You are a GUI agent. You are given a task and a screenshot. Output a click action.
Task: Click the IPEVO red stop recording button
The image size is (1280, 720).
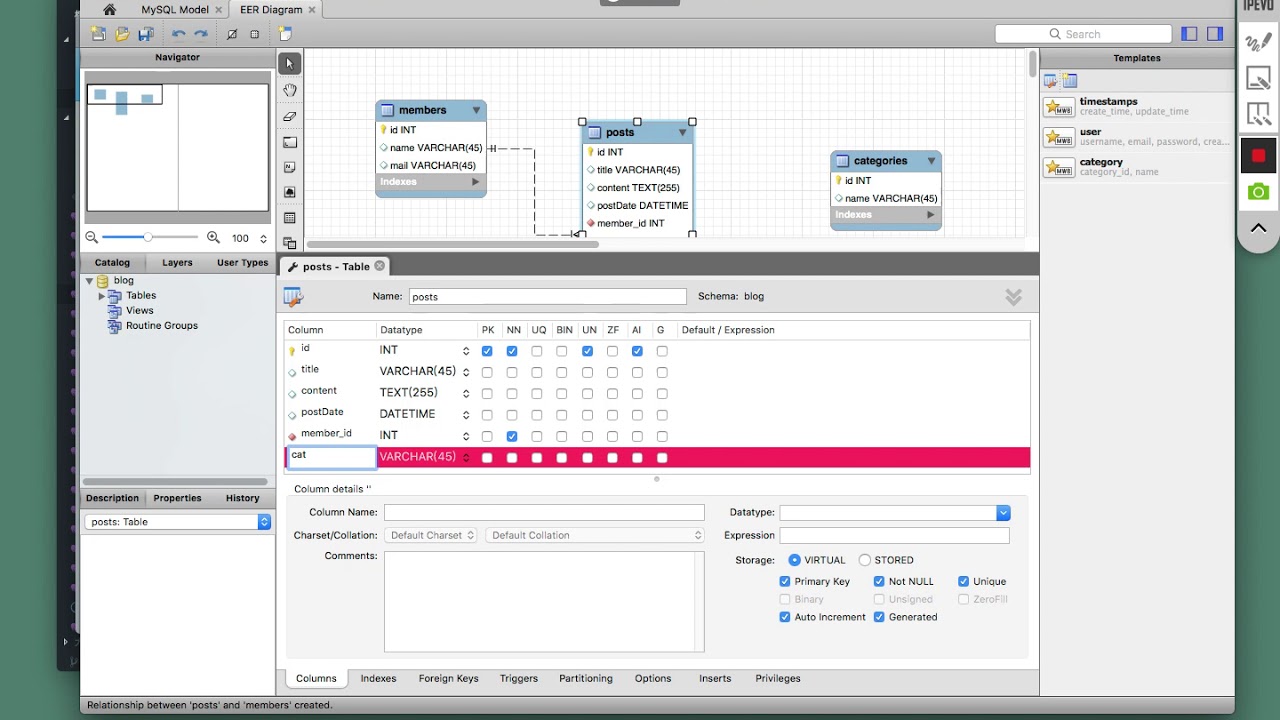coord(1258,156)
